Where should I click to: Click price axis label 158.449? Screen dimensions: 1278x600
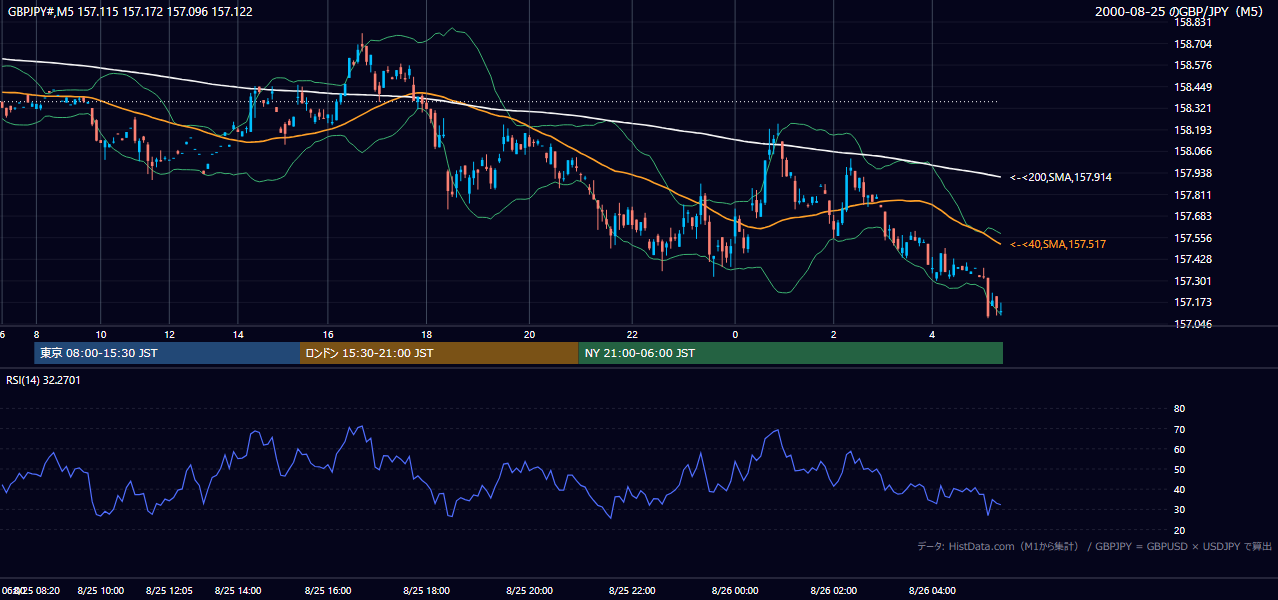pyautogui.click(x=1193, y=87)
